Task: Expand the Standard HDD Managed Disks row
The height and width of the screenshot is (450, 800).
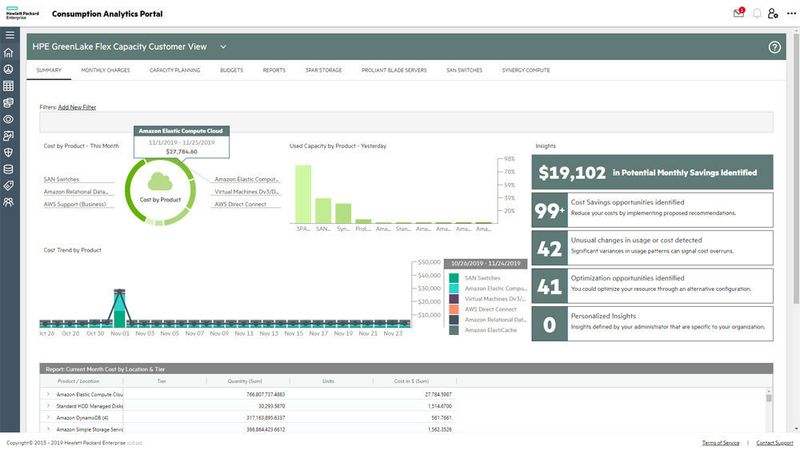Action: pos(48,406)
